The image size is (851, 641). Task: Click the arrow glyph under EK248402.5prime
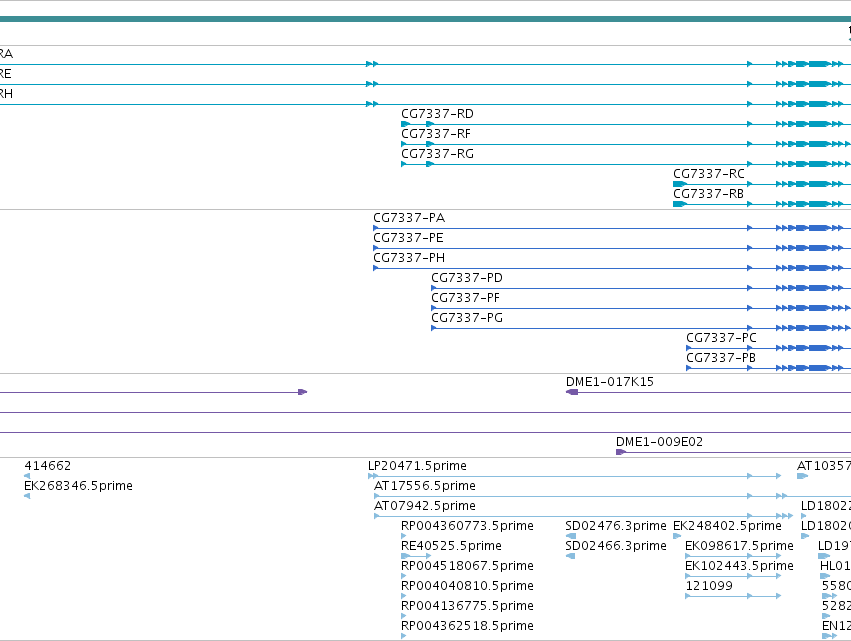coord(677,536)
